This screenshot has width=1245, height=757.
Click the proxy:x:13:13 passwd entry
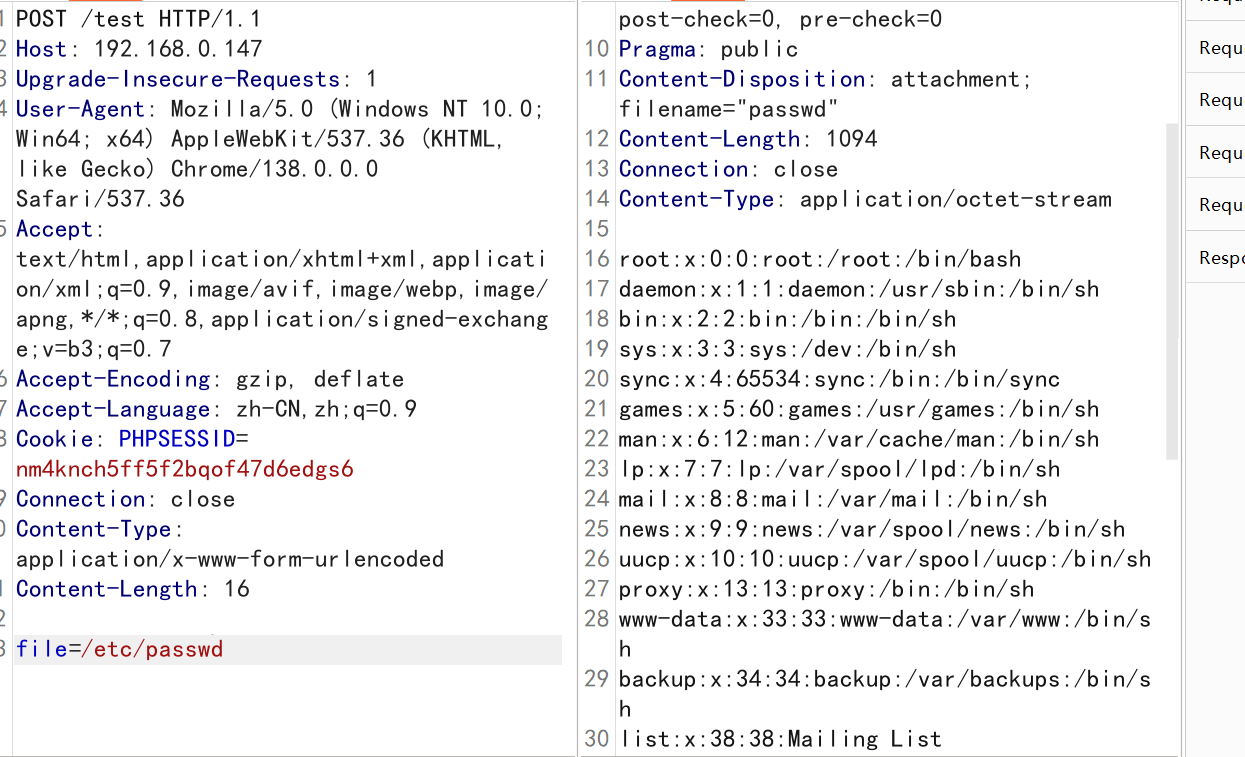coord(827,589)
